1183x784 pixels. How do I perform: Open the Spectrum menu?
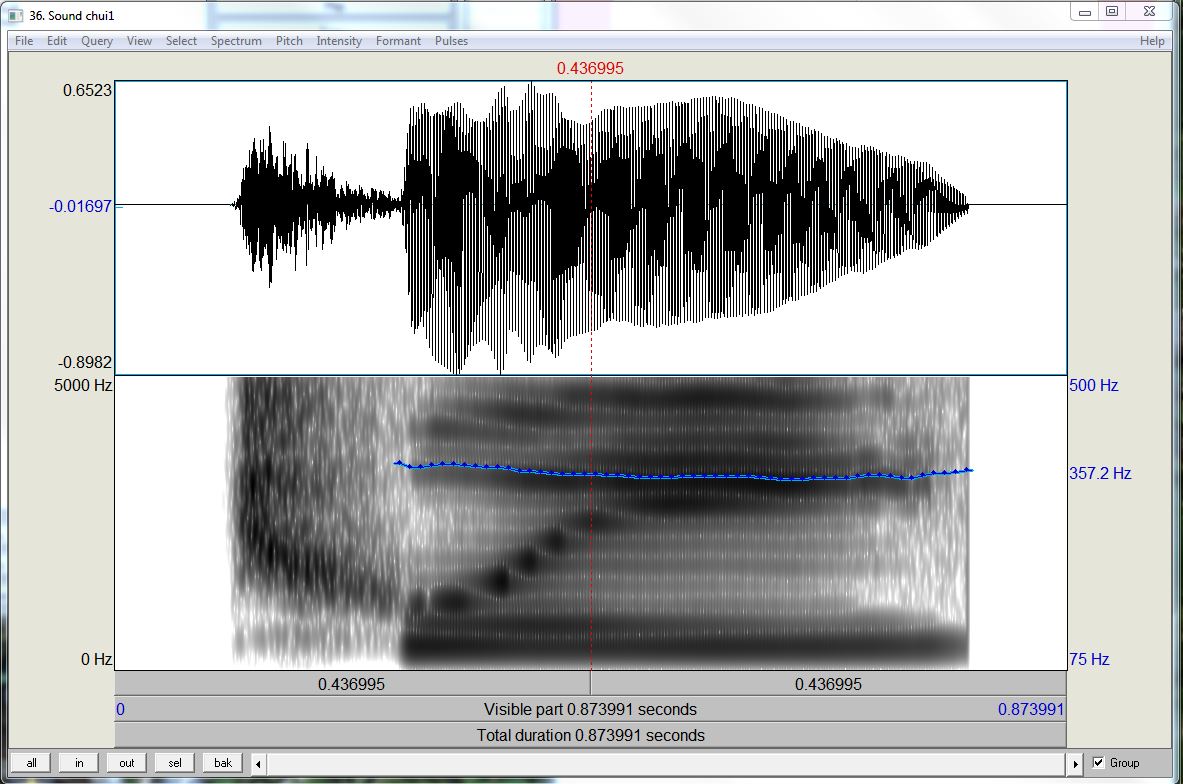(x=236, y=41)
